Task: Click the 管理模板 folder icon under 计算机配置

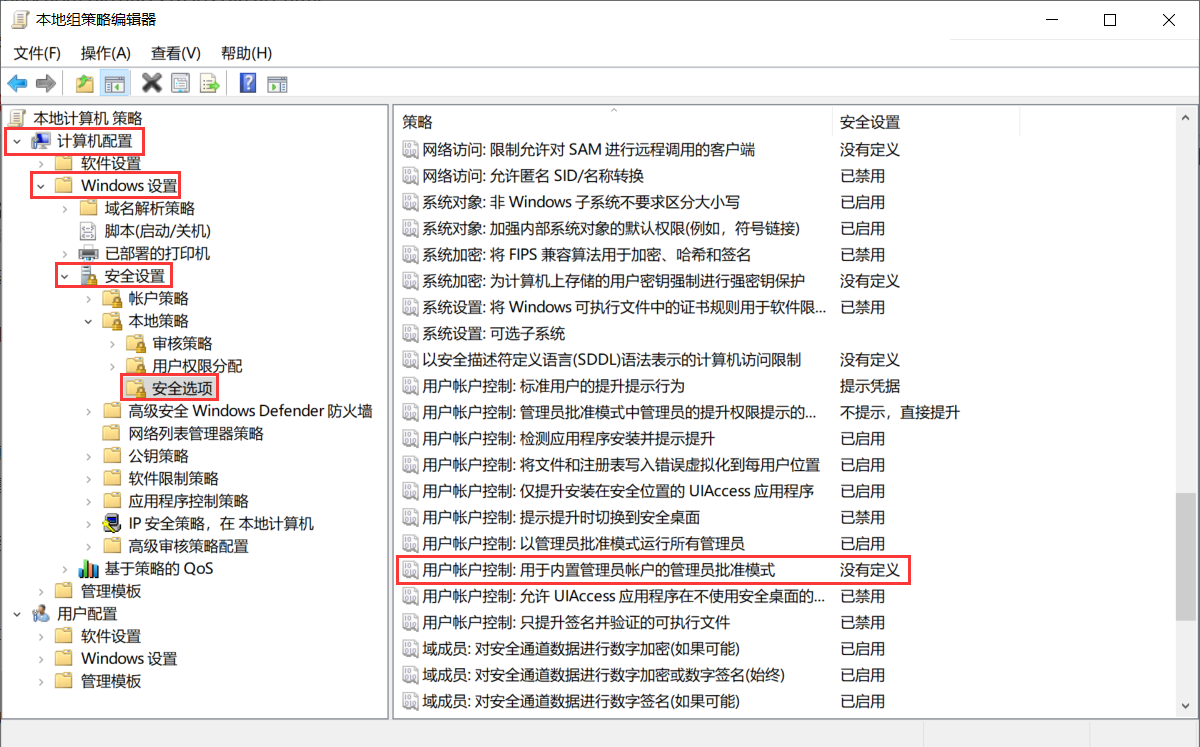Action: tap(64, 591)
